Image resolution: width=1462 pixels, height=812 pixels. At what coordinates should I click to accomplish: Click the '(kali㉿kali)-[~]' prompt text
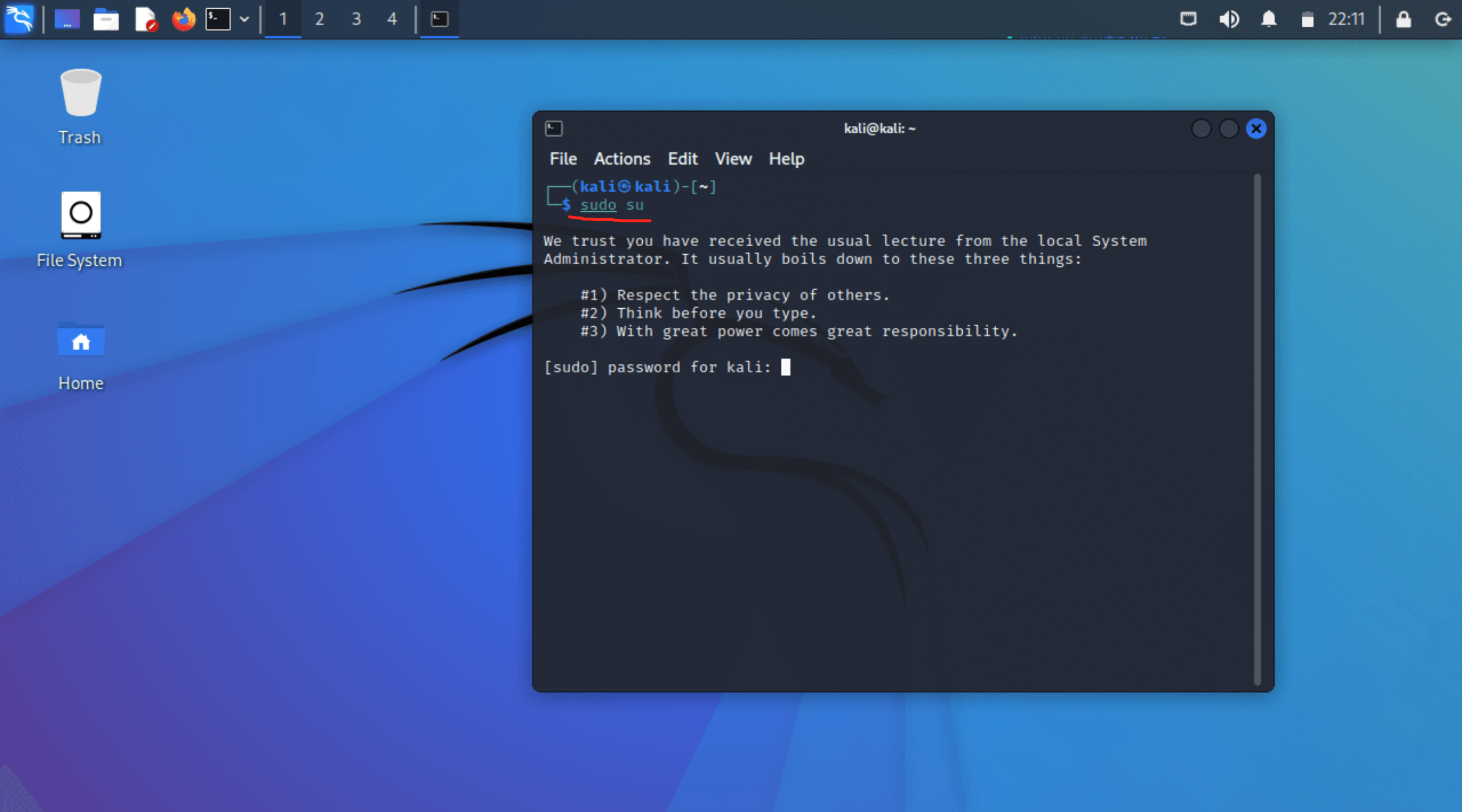click(x=644, y=186)
